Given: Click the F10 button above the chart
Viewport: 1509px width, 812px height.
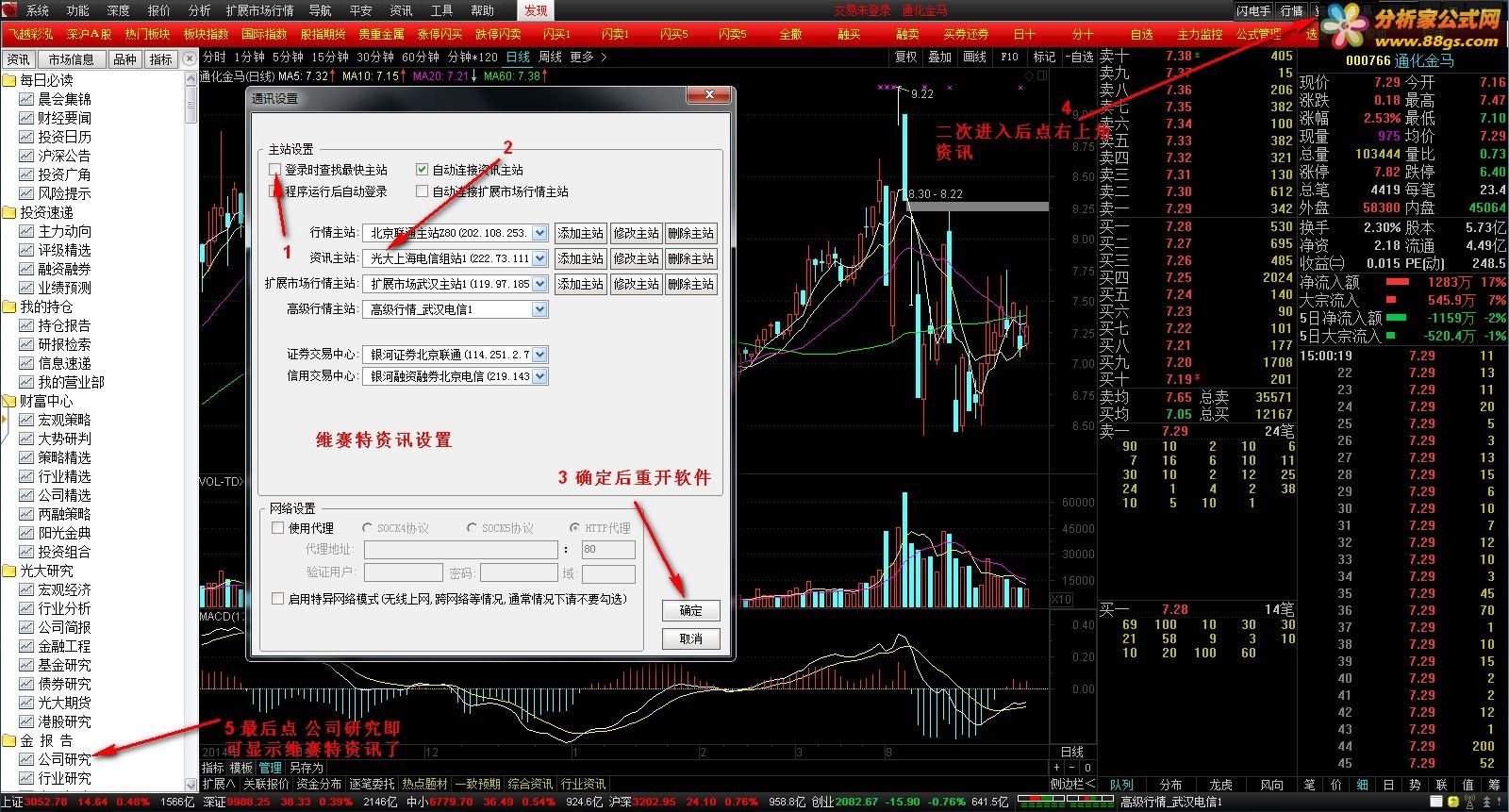Looking at the screenshot, I should tap(1009, 58).
